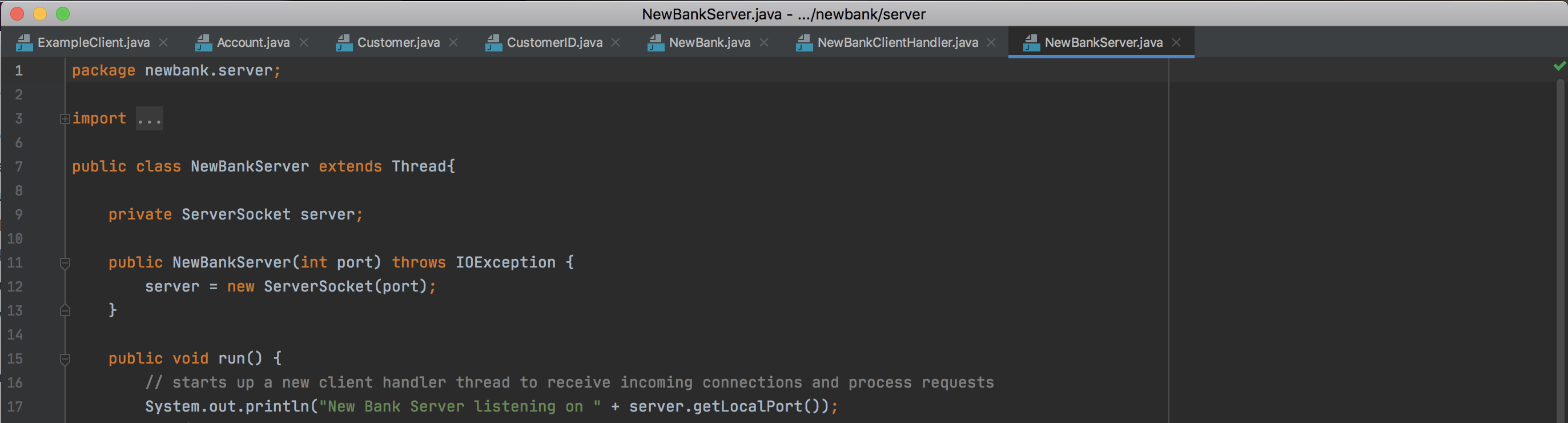
Task: Click line number 12 in gutter
Action: point(15,286)
